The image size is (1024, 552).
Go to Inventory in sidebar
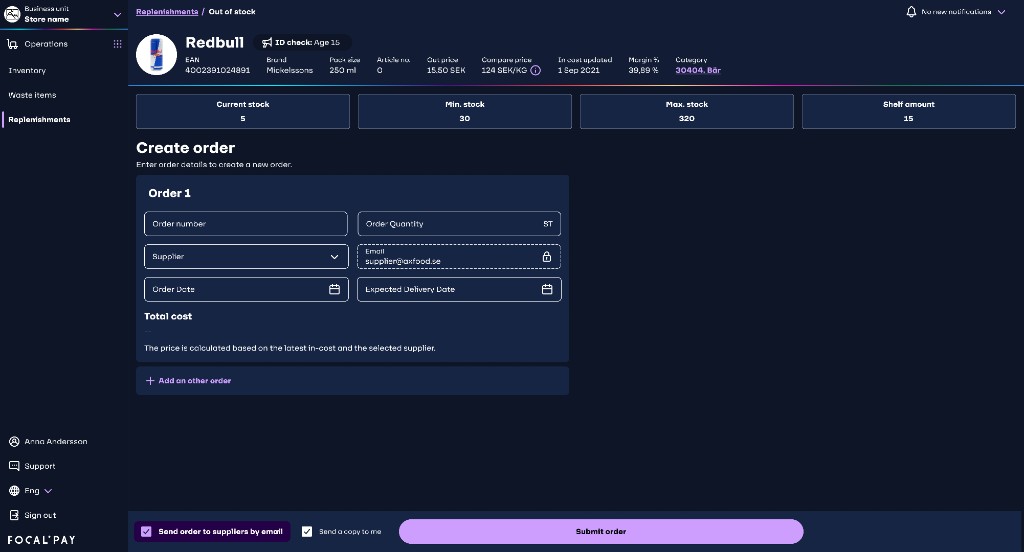click(27, 71)
